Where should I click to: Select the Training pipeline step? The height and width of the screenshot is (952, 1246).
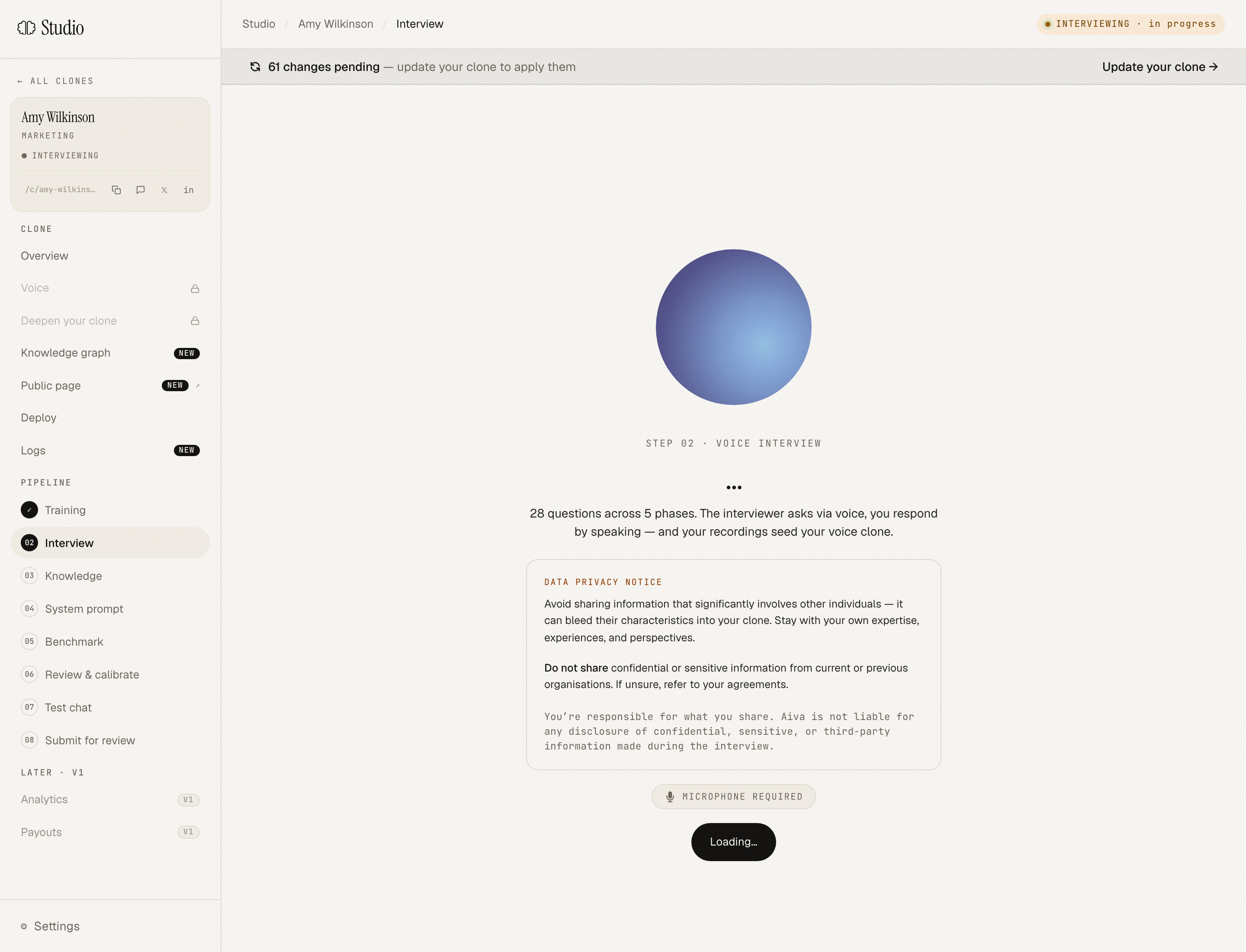pos(110,510)
